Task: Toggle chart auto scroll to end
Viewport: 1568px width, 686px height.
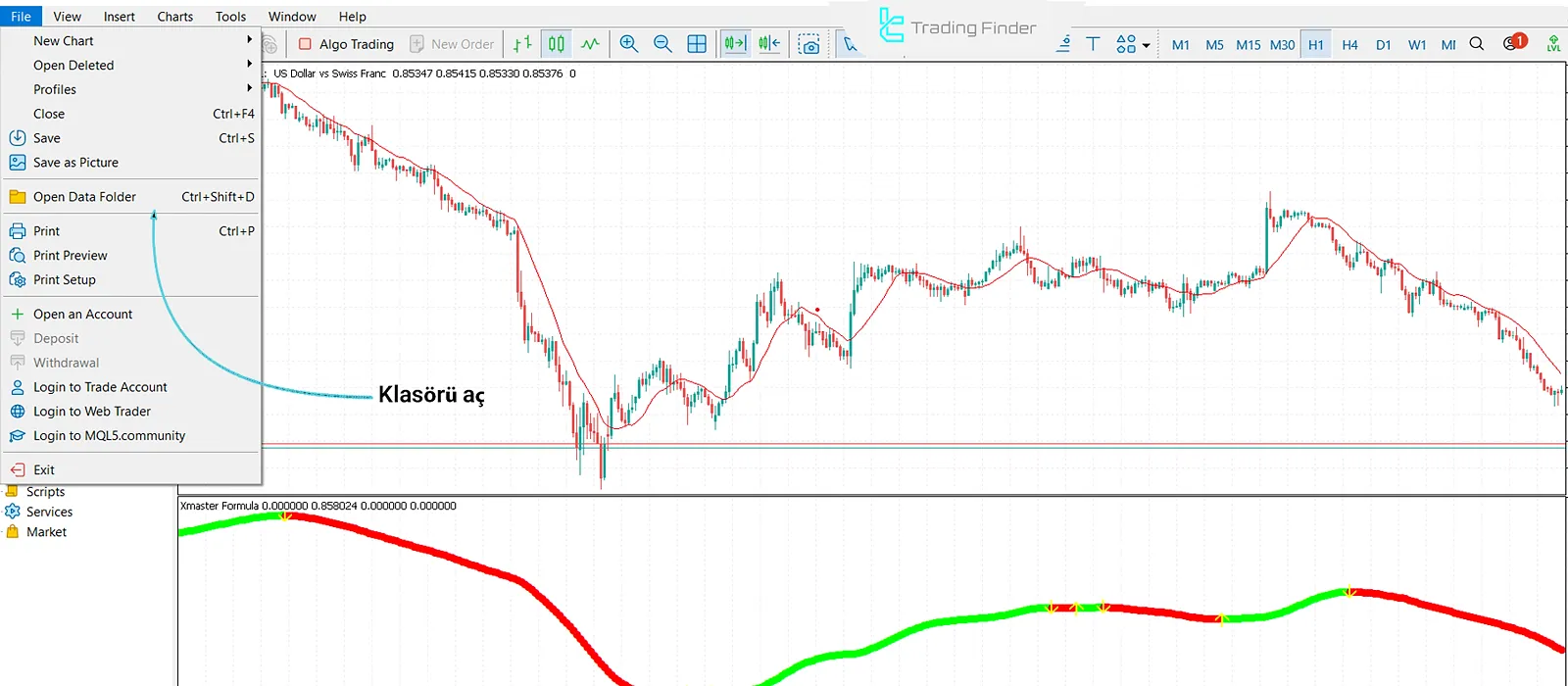Action: click(735, 44)
